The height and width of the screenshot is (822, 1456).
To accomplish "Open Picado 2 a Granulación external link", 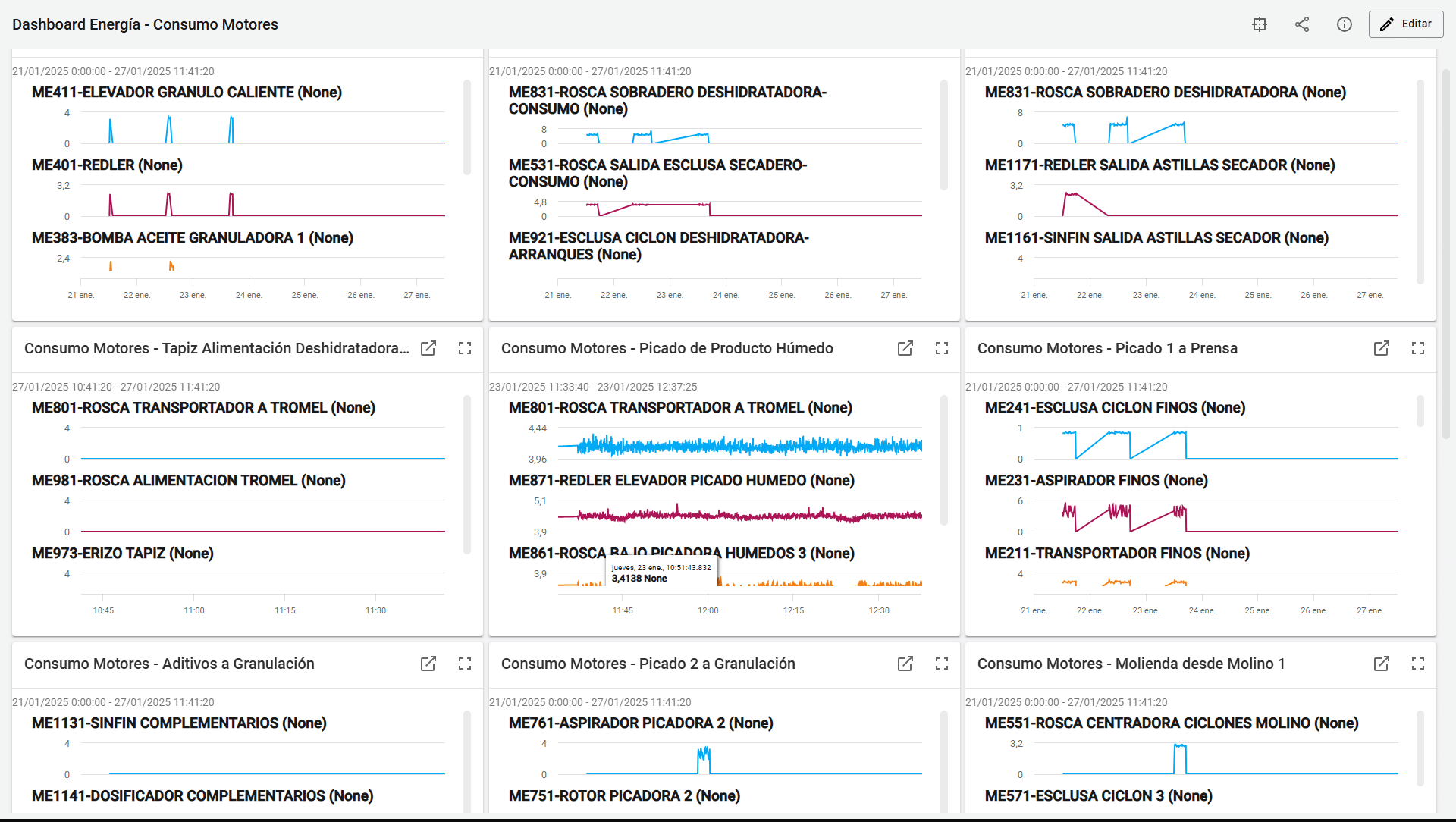I will (905, 664).
